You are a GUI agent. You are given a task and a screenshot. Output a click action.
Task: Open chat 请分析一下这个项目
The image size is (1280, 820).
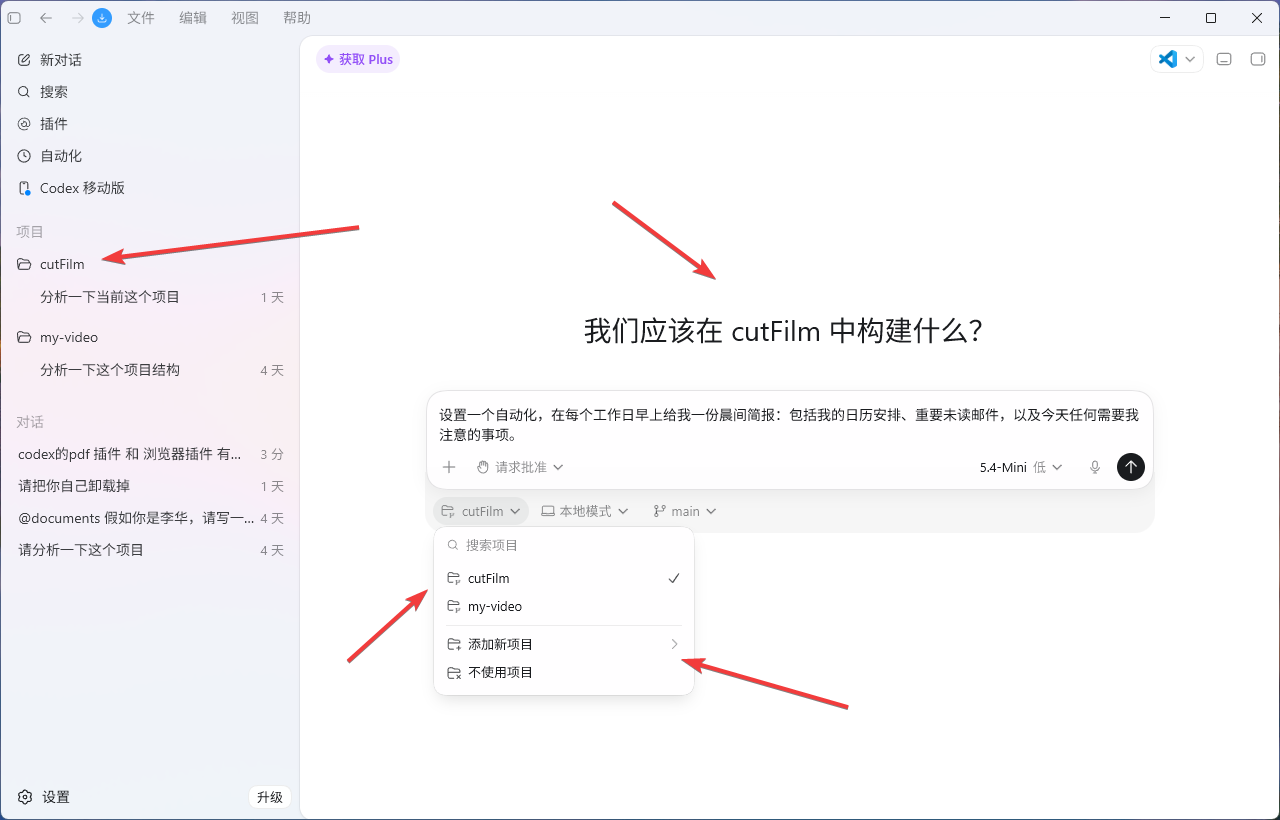point(150,550)
